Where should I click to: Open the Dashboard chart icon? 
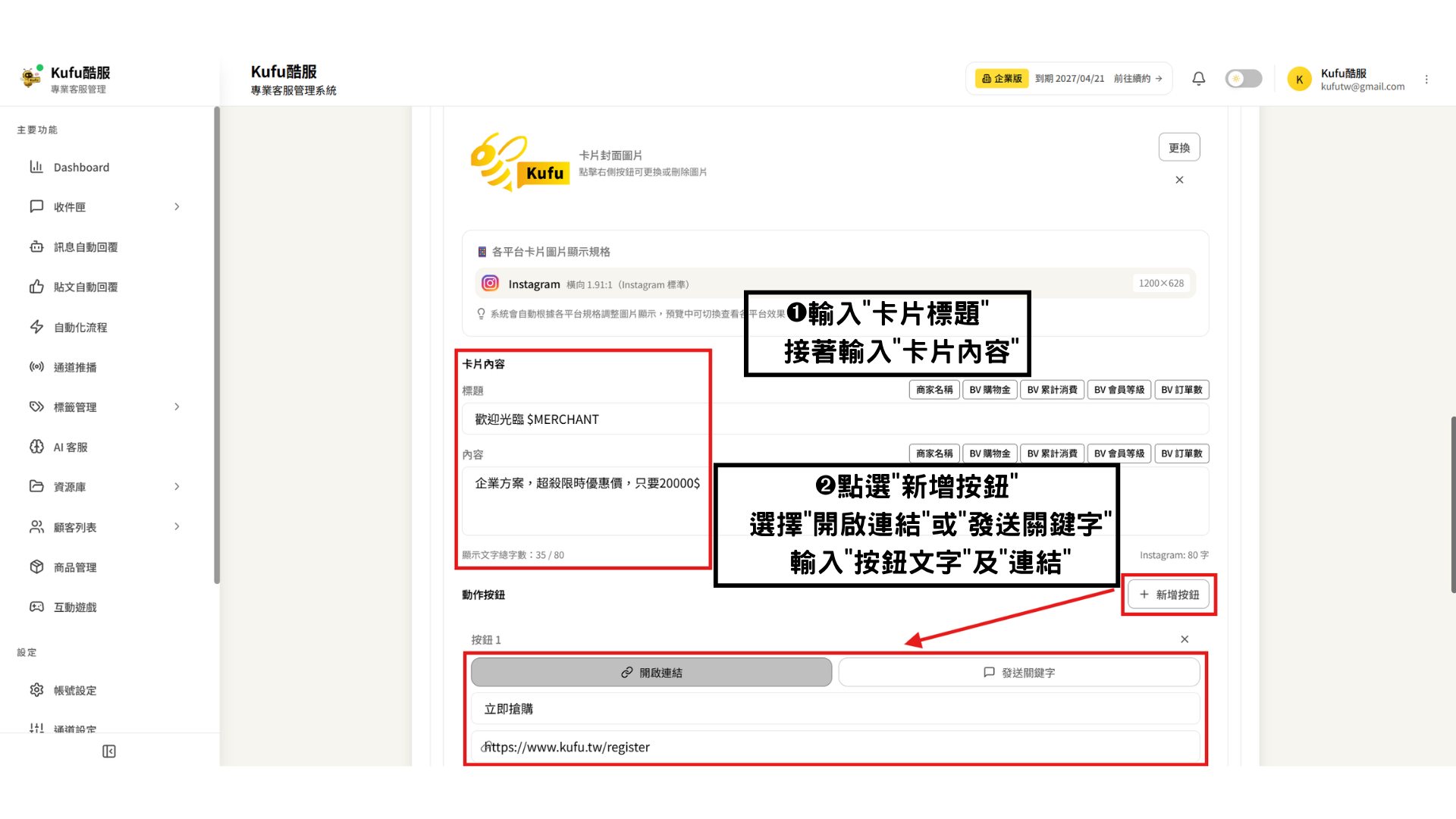pos(36,167)
